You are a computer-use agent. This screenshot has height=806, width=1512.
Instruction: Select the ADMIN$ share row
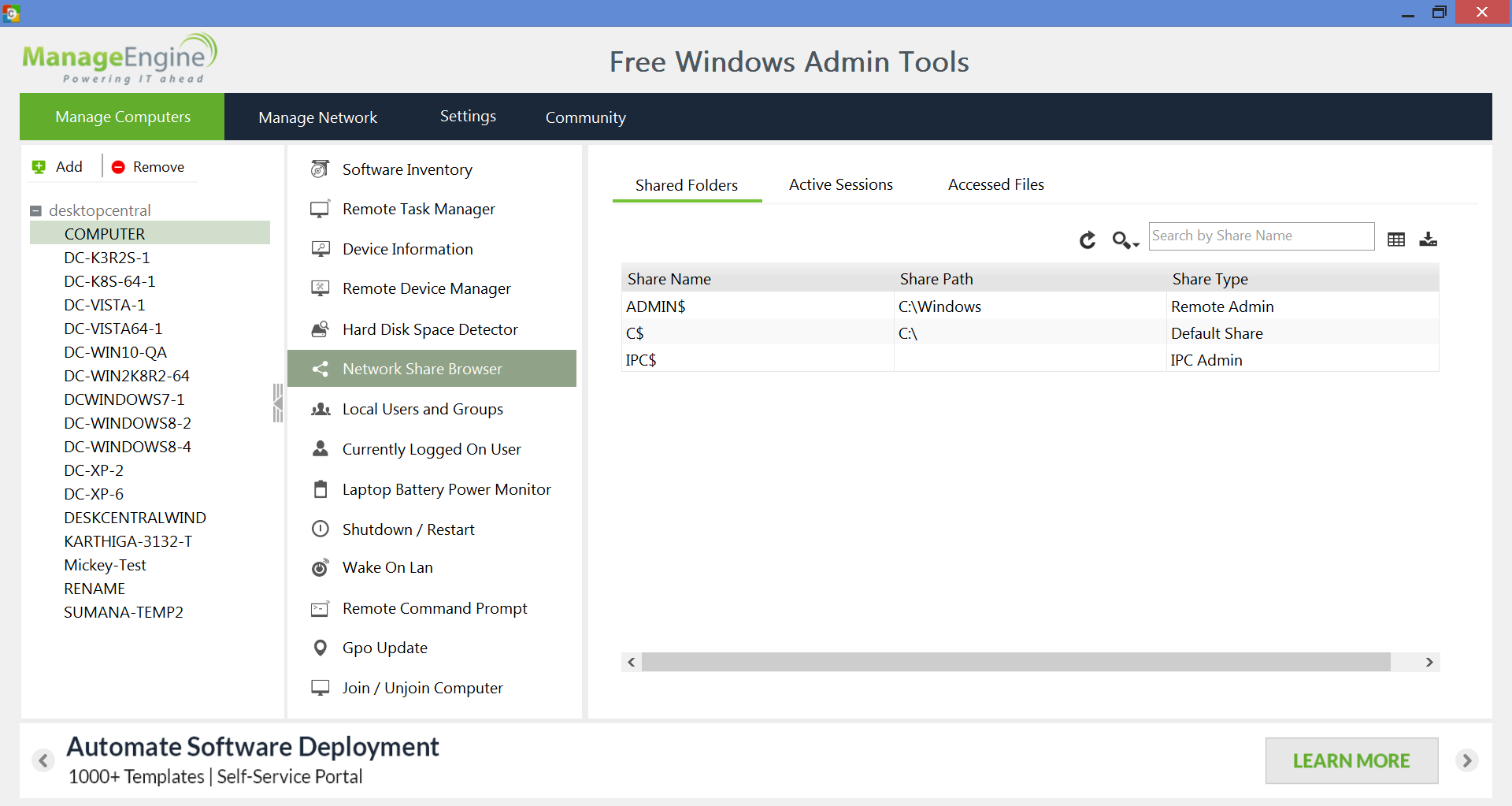point(1030,306)
